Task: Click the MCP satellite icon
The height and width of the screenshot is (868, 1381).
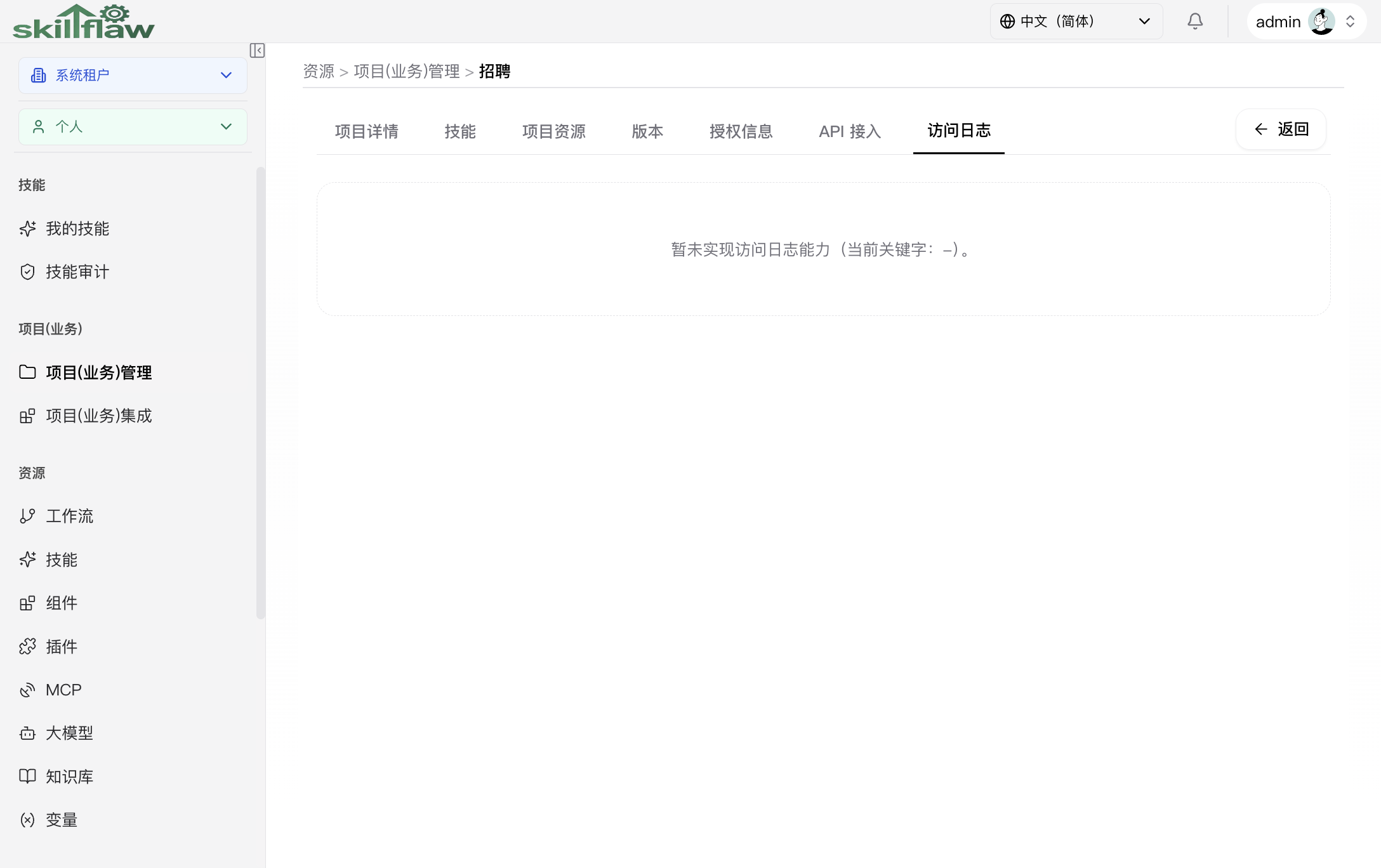Action: [27, 690]
